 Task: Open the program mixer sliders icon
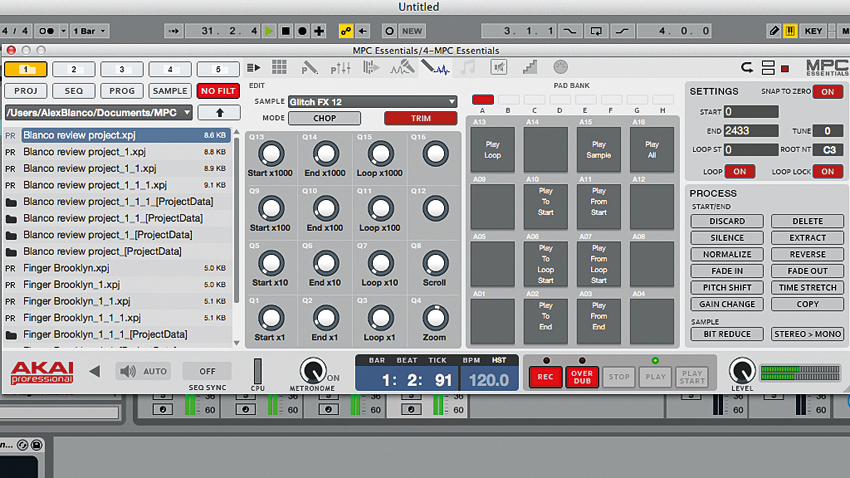(340, 68)
